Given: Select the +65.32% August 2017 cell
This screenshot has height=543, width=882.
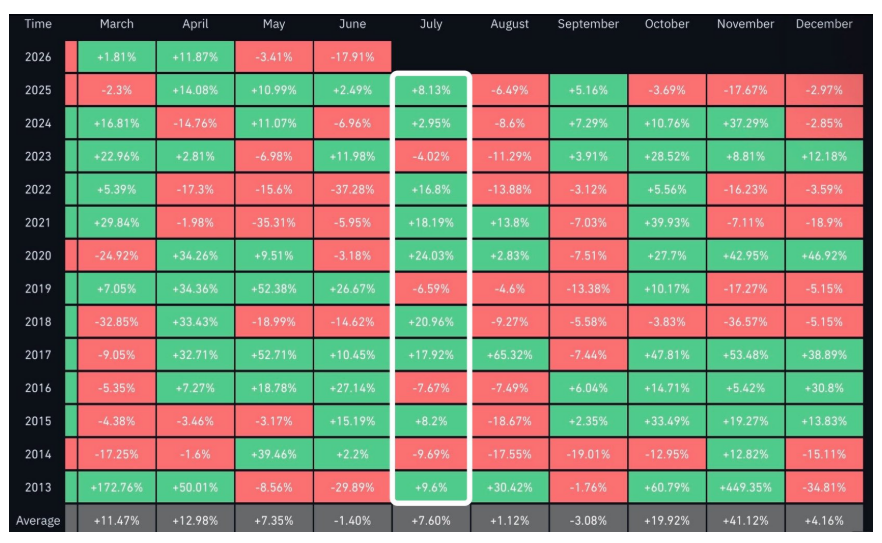Looking at the screenshot, I should point(510,355).
